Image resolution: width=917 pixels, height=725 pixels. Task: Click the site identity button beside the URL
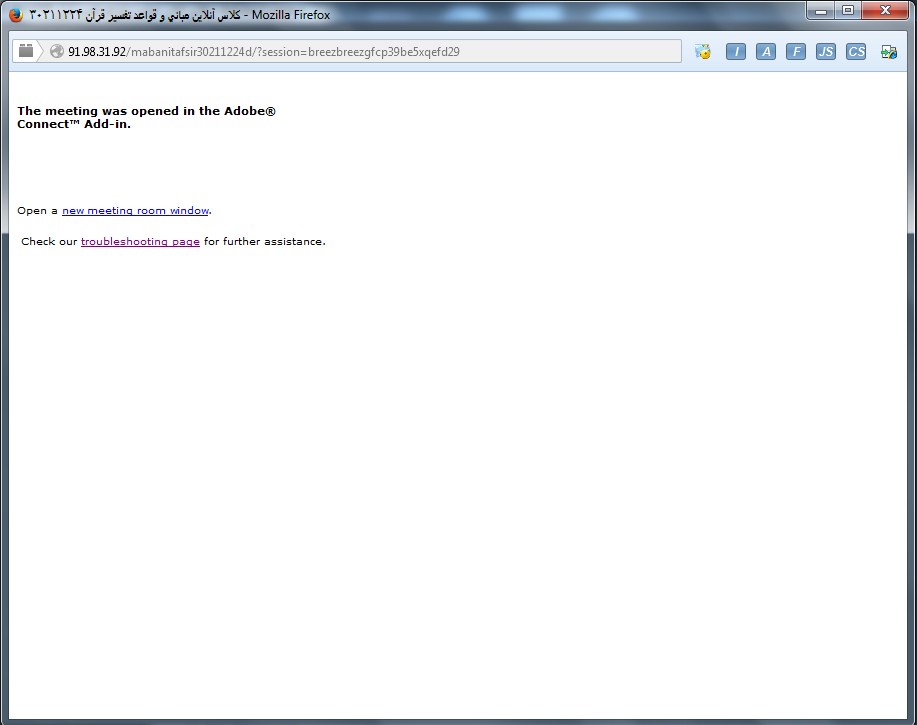coord(26,51)
